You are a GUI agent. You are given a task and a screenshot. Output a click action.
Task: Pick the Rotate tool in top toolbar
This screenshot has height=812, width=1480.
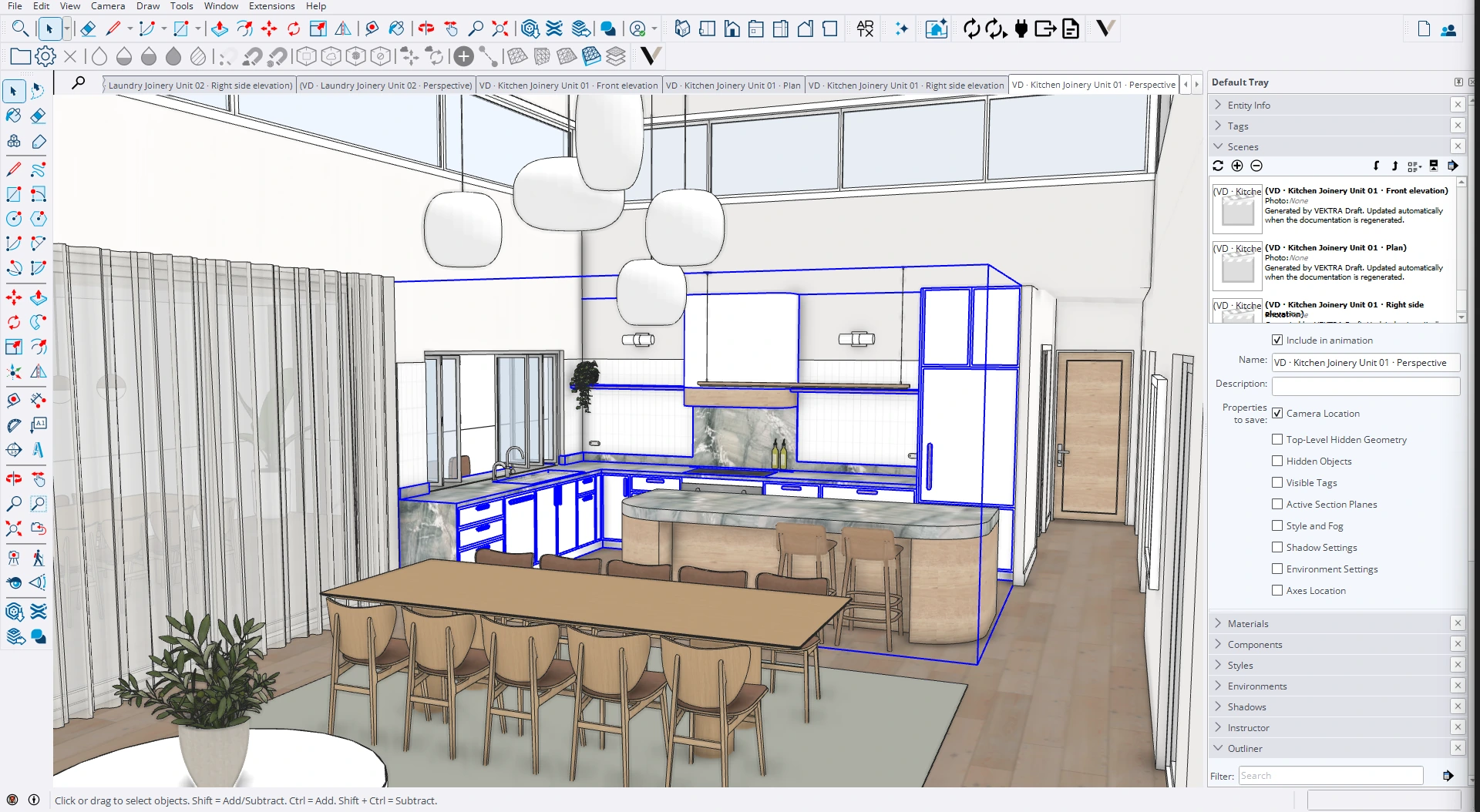point(294,29)
